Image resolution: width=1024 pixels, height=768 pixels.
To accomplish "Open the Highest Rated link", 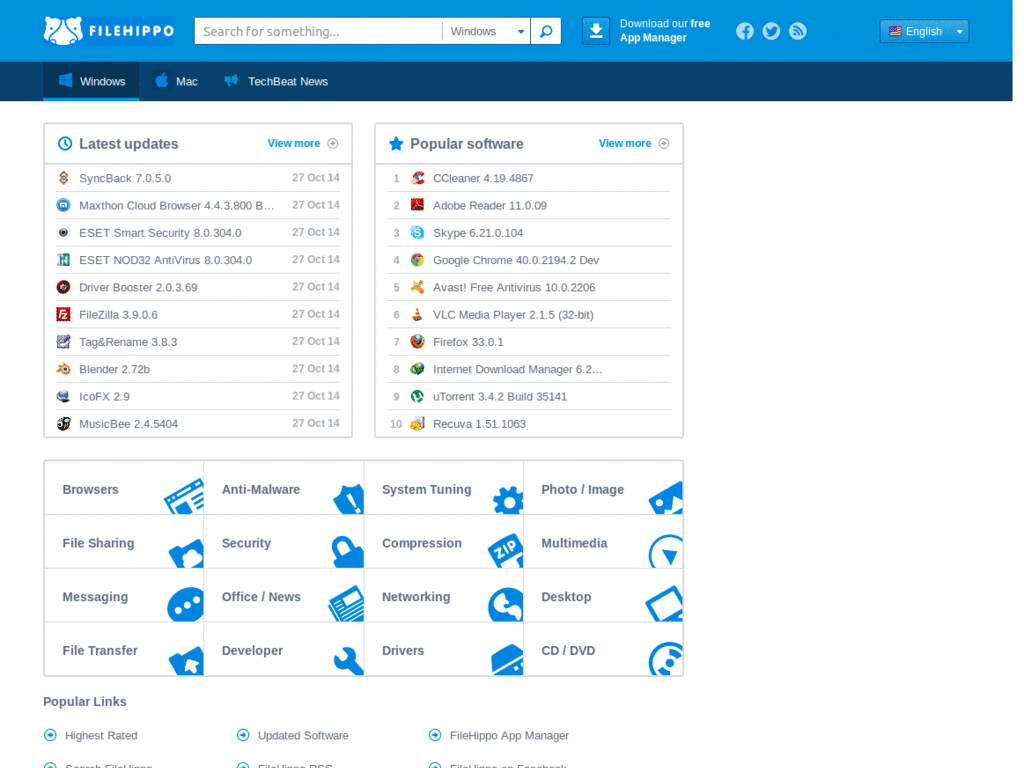I will click(x=101, y=735).
